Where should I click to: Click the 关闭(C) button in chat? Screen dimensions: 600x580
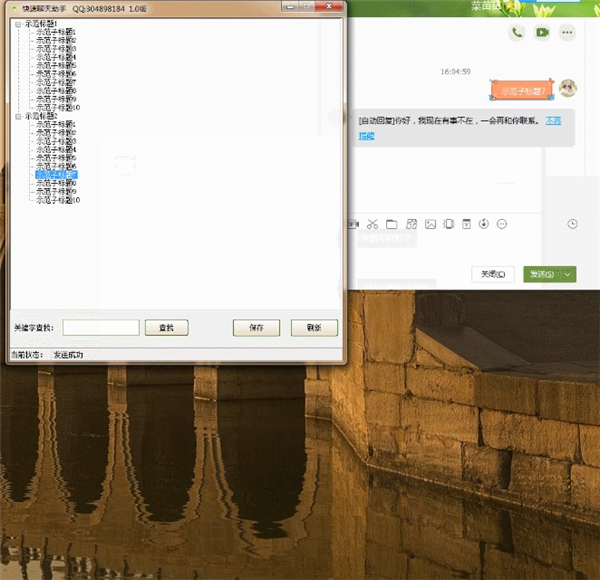[x=493, y=274]
